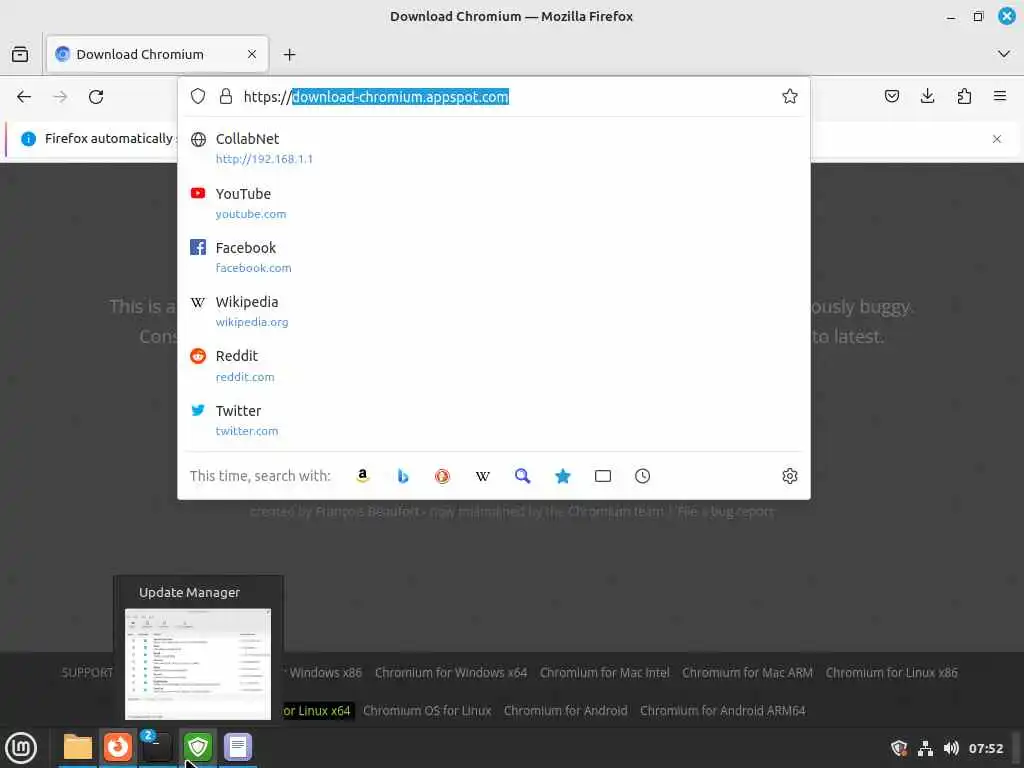Save page to Pocket
Viewport: 1024px width, 768px height.
pos(891,97)
